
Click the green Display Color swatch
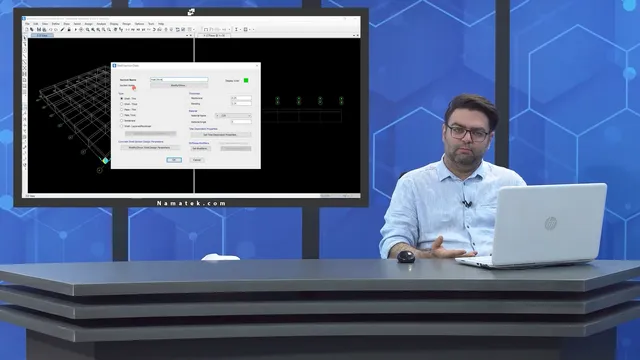[x=246, y=80]
